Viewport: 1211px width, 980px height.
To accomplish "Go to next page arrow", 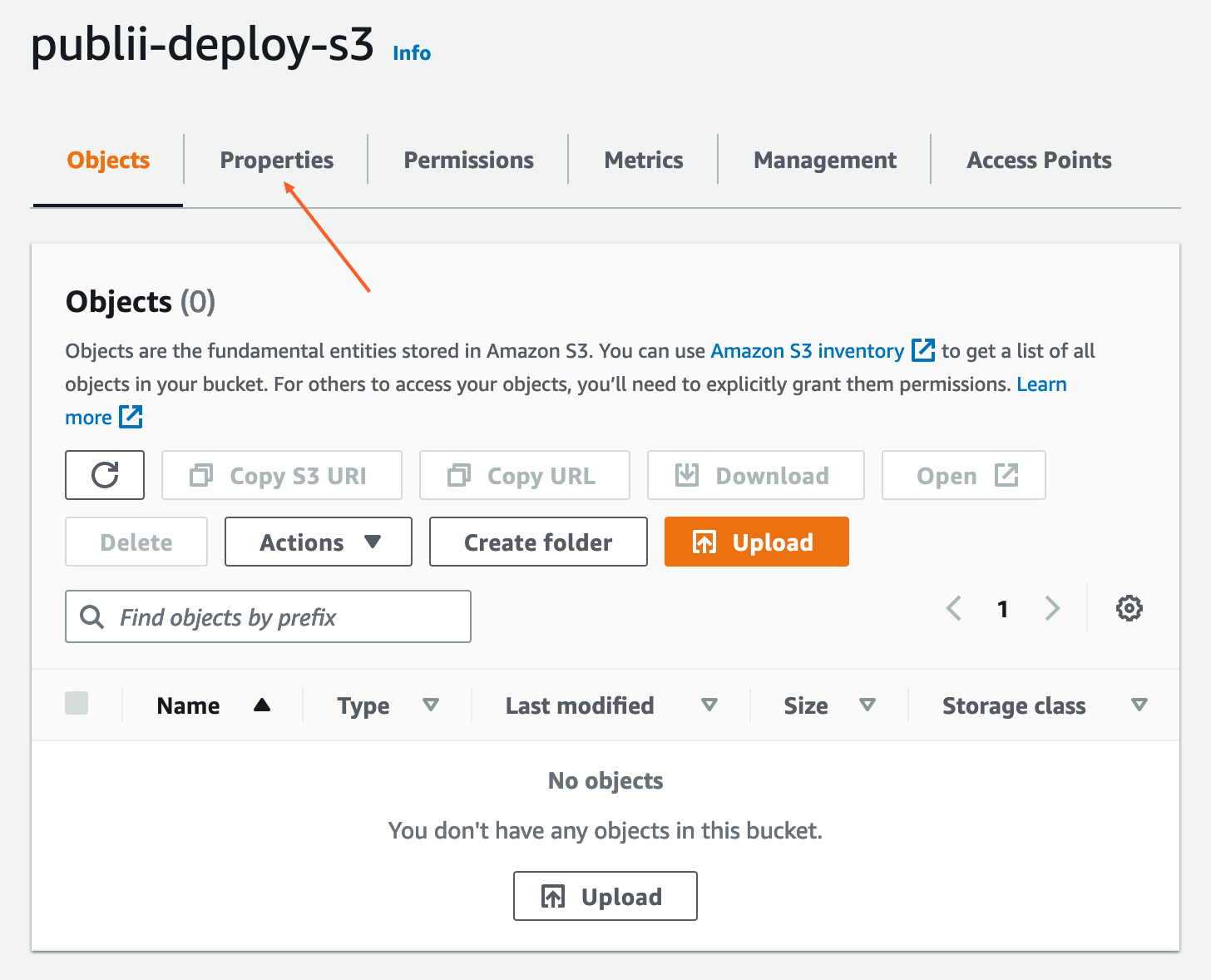I will (x=1052, y=608).
